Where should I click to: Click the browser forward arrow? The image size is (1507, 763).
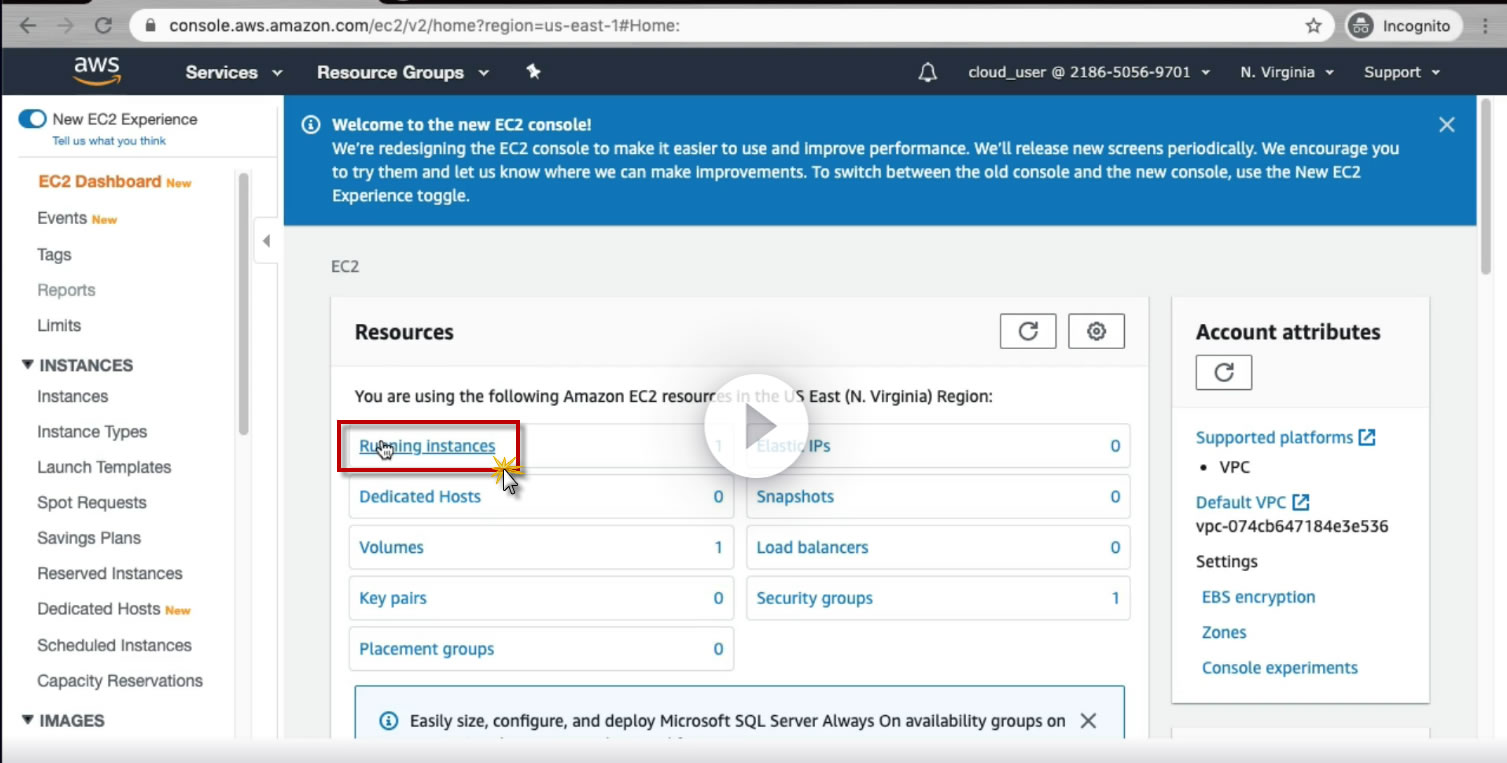click(65, 26)
